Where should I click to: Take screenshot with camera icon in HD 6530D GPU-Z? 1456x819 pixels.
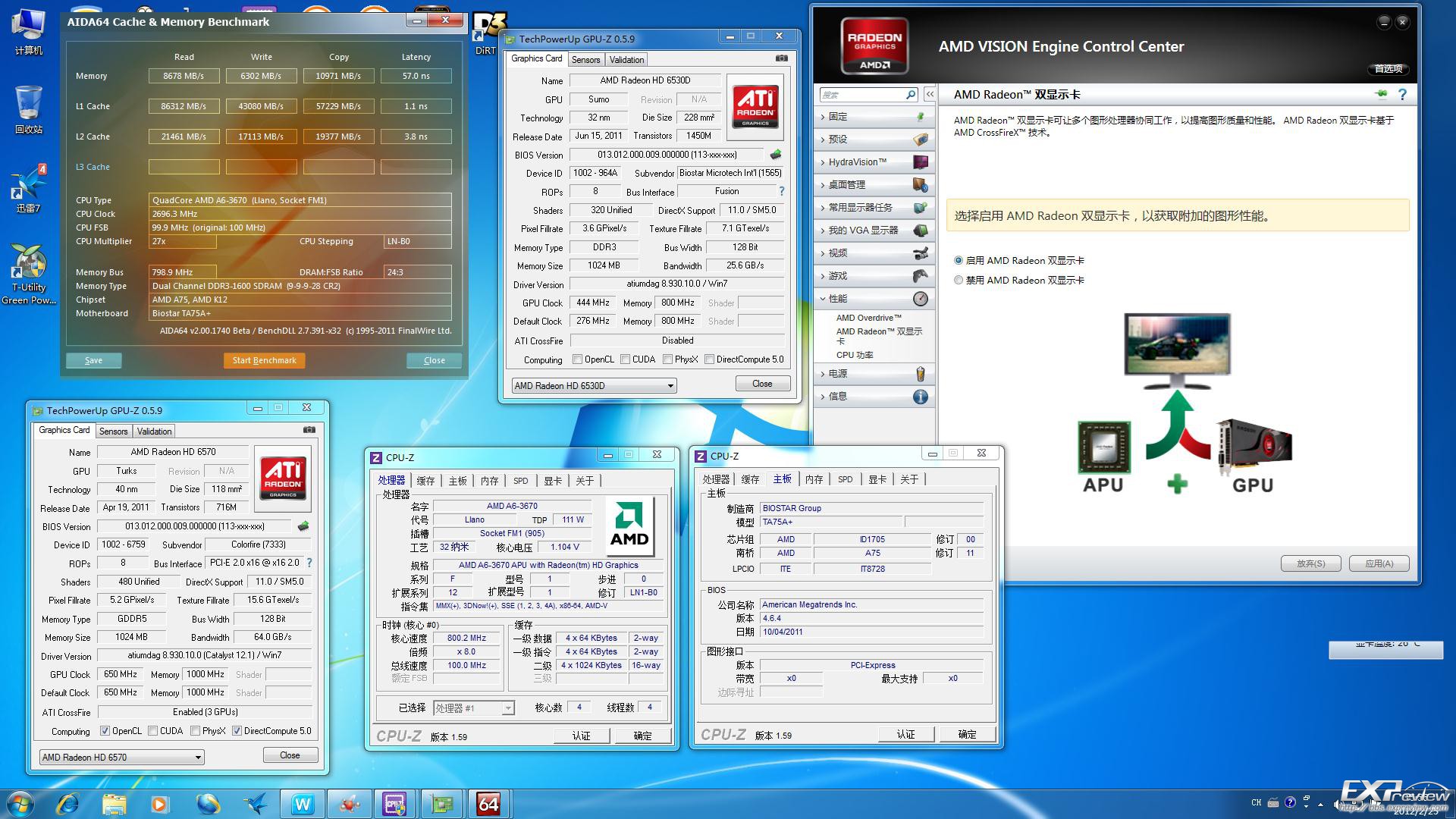[781, 58]
